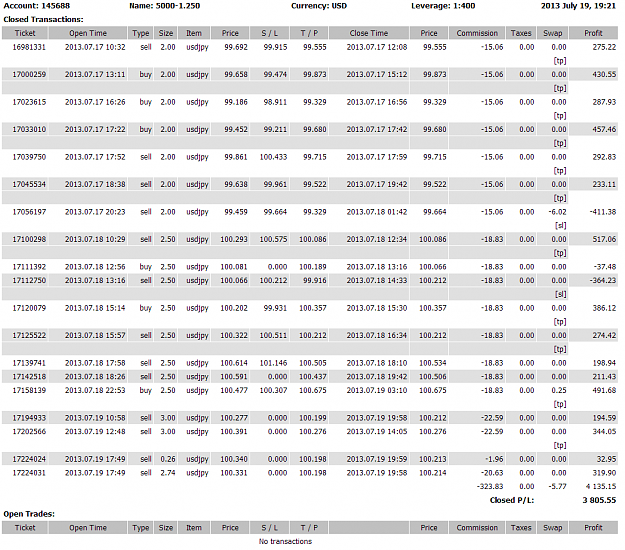Click the Close Time column header

(369, 33)
